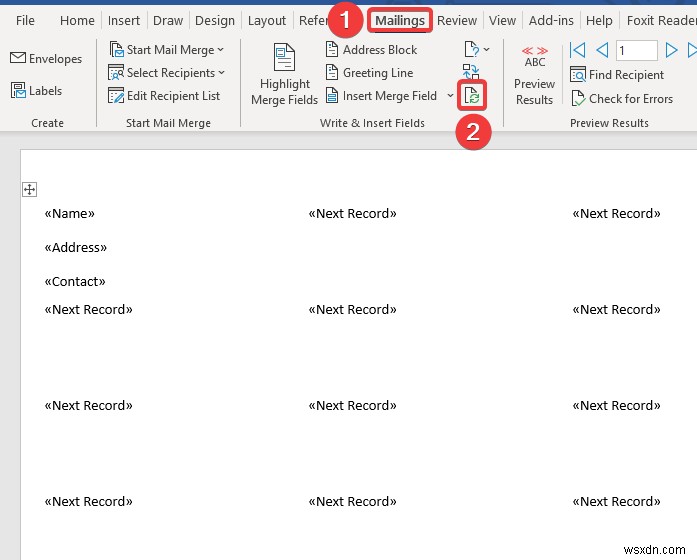Insert a Greeting Line
This screenshot has width=697, height=560.
pos(370,73)
